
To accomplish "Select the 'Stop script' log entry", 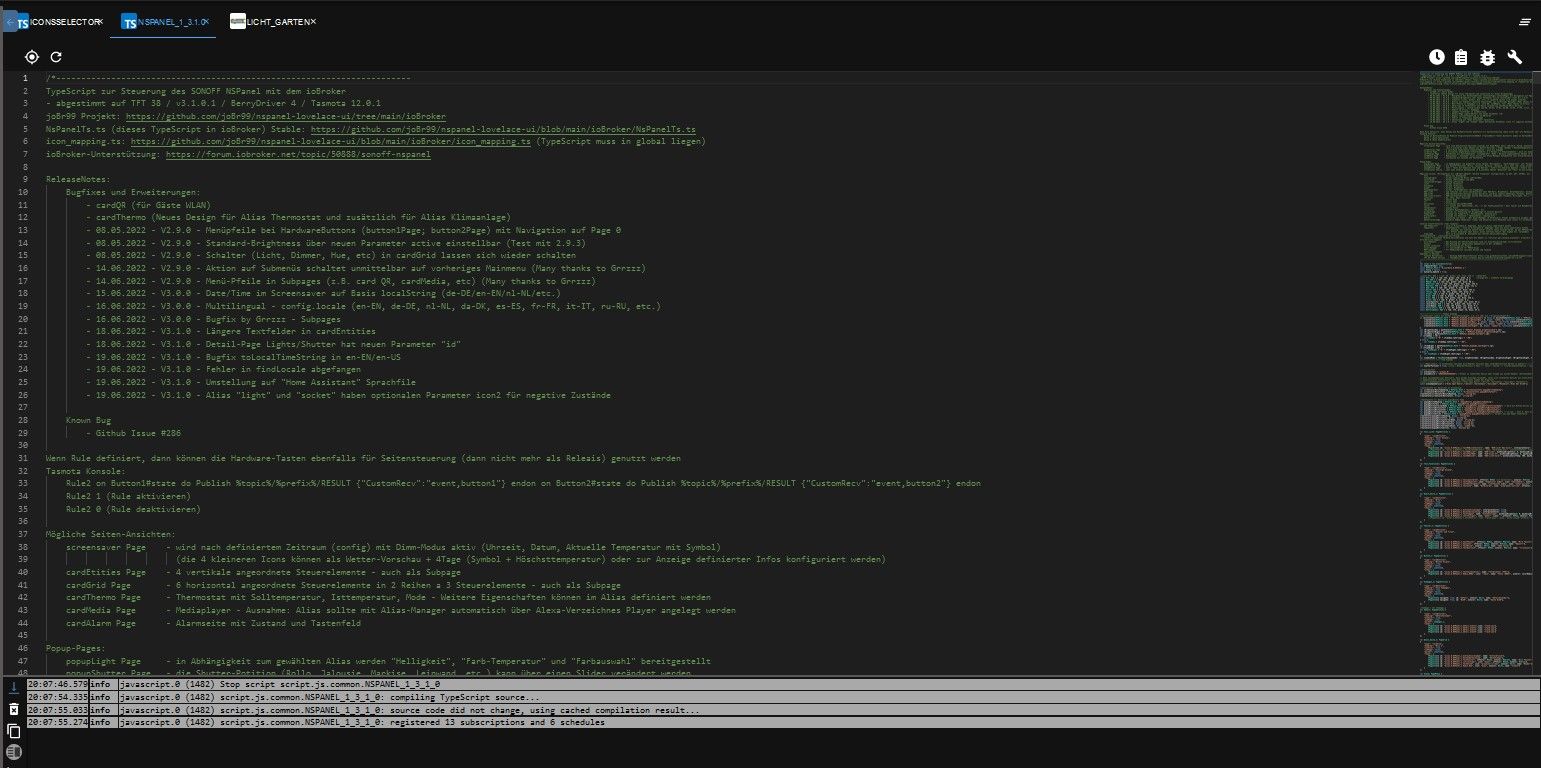I will pos(783,684).
